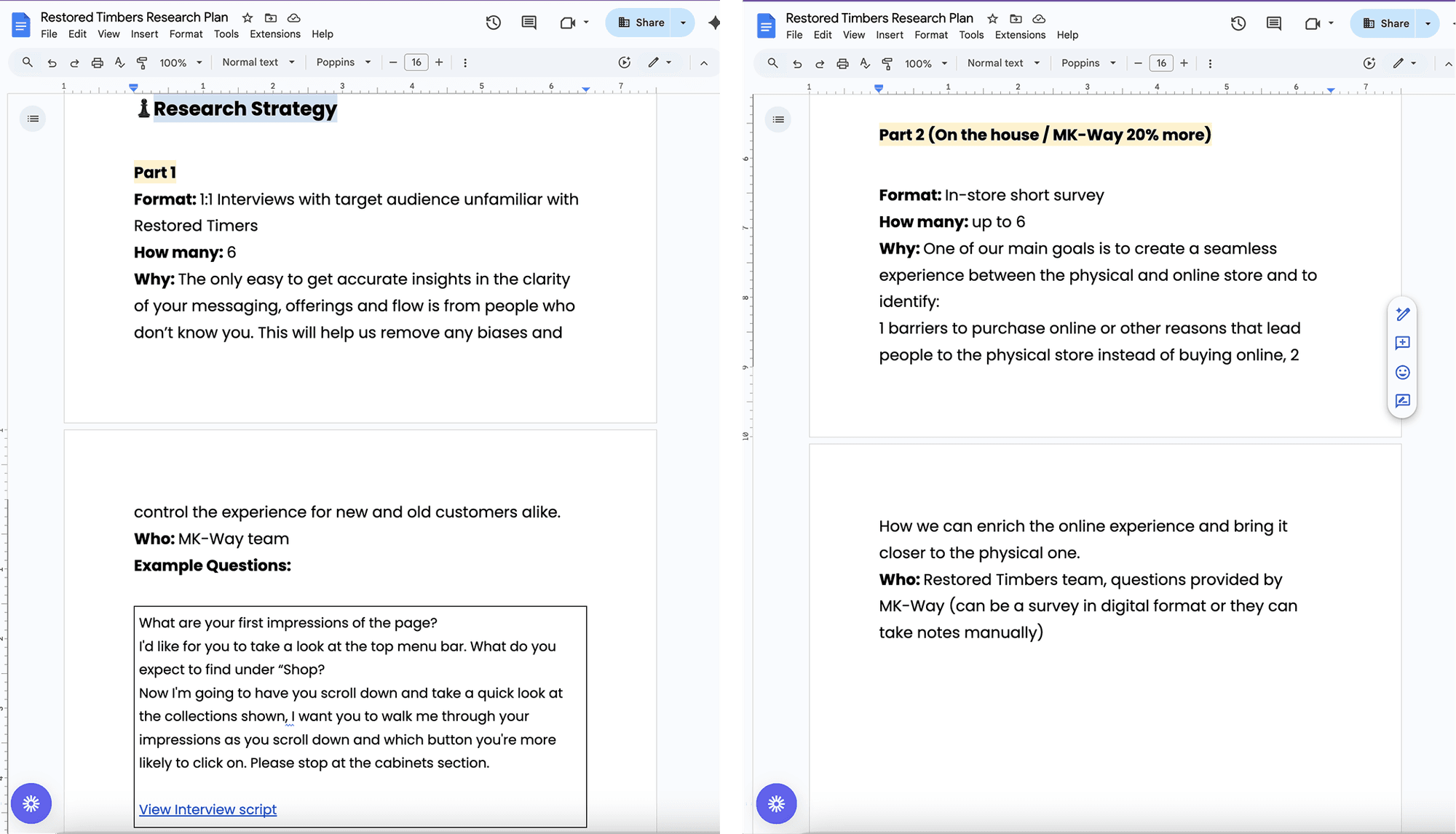Viewport: 1456px width, 834px height.
Task: Click the Share button in left window
Action: pyautogui.click(x=640, y=23)
